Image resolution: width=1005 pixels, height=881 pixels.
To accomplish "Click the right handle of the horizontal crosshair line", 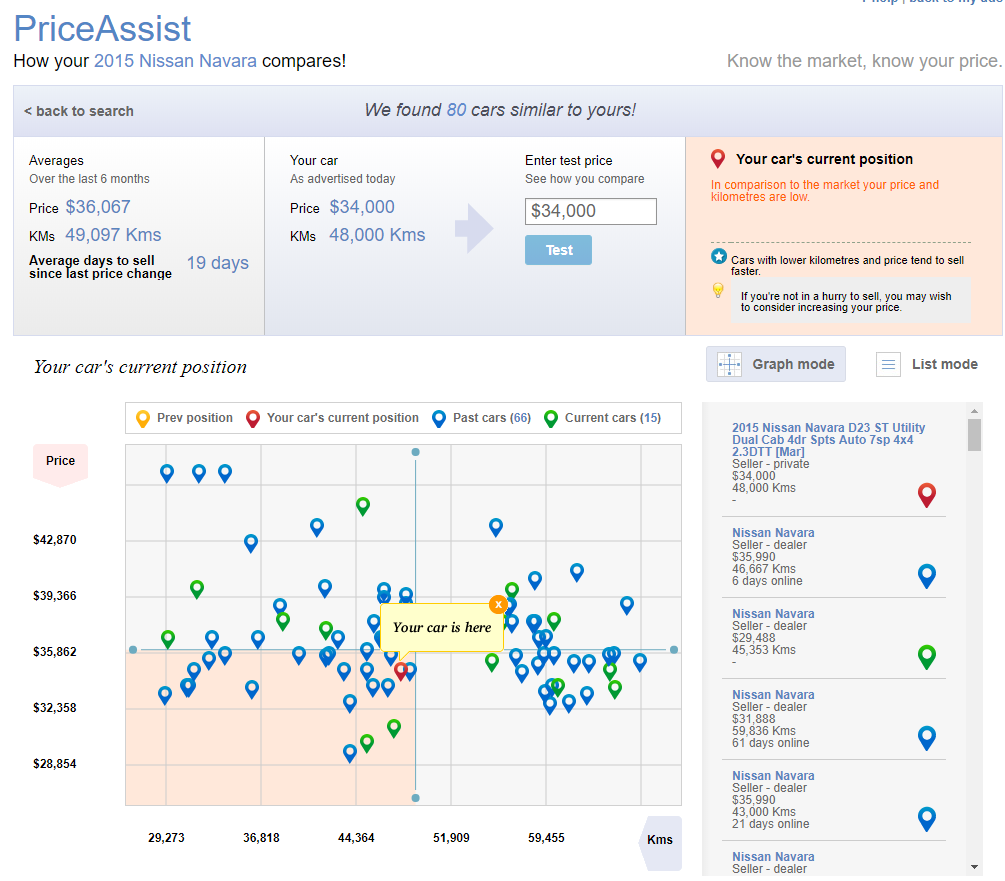I will pos(674,650).
